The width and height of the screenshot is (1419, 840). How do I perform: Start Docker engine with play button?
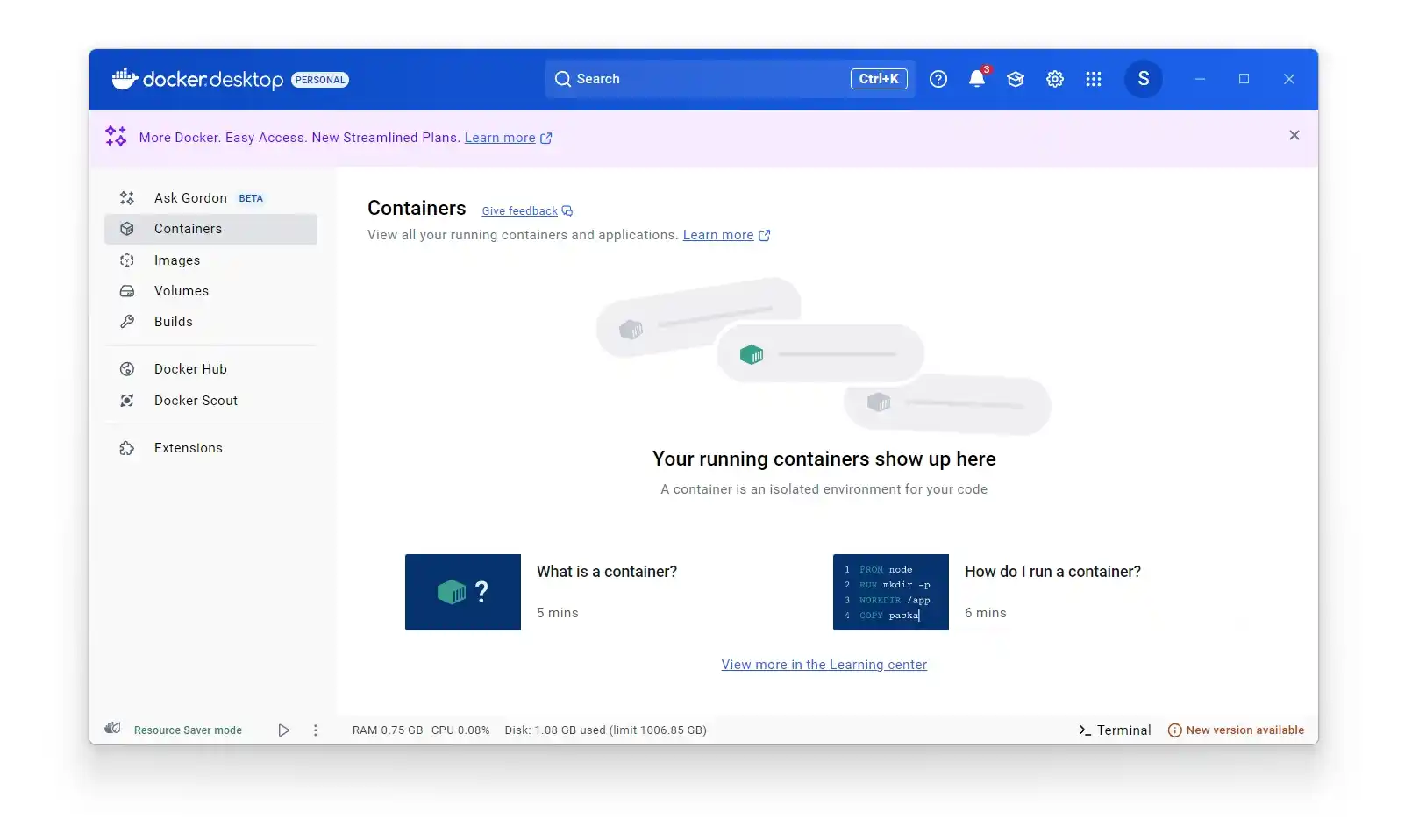[283, 730]
